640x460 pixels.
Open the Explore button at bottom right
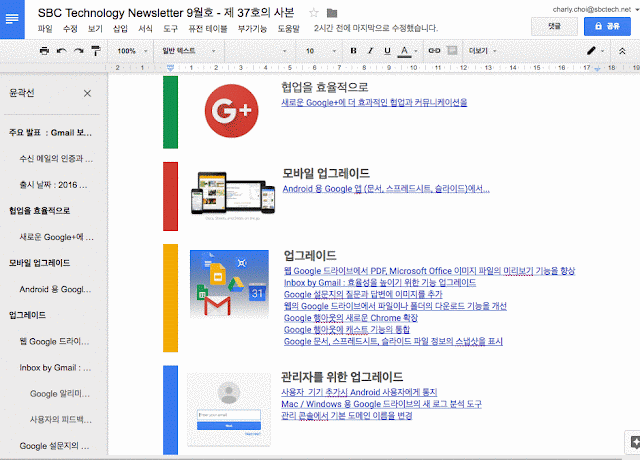tap(633, 442)
